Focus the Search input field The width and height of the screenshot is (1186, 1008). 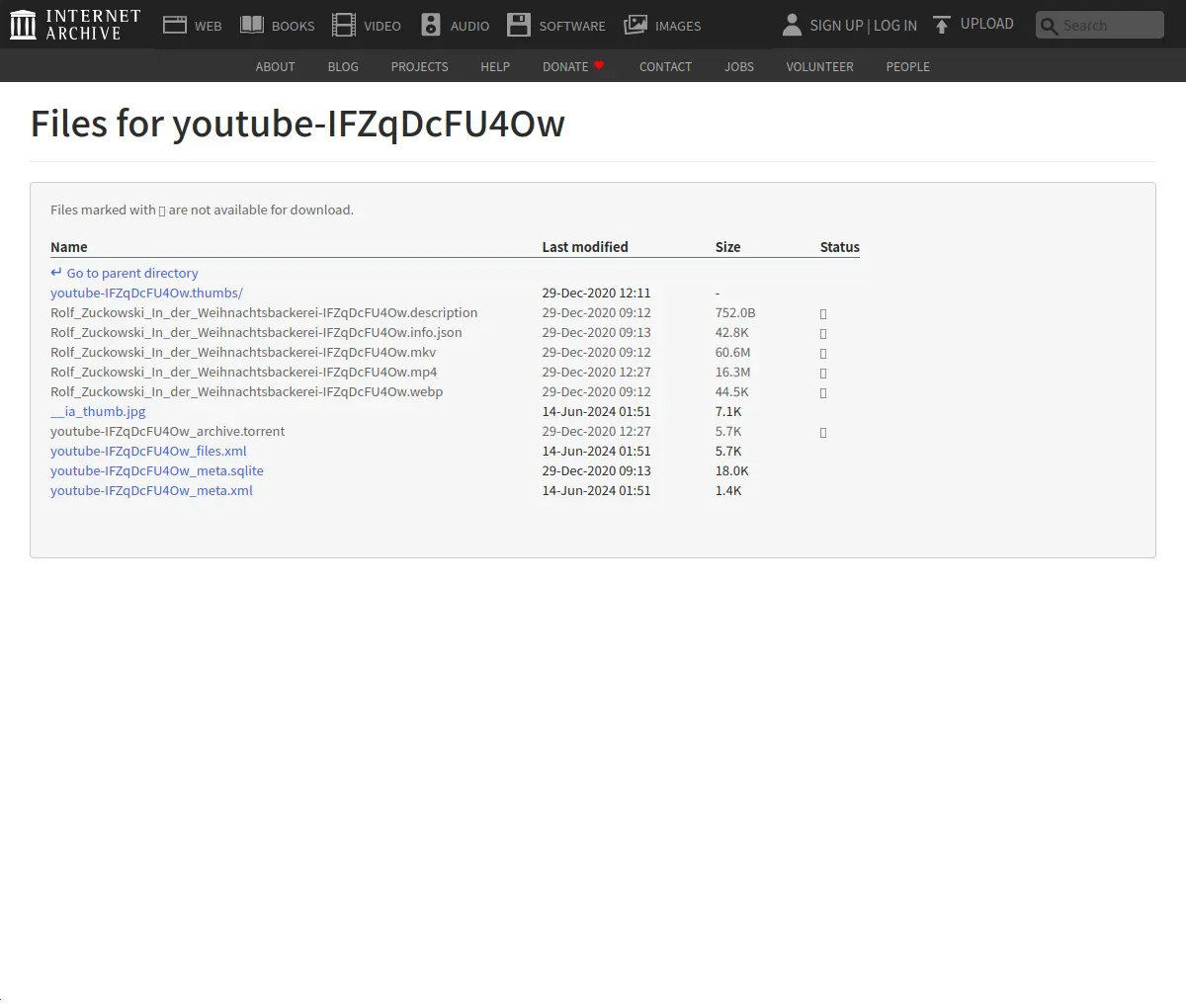1100,26
